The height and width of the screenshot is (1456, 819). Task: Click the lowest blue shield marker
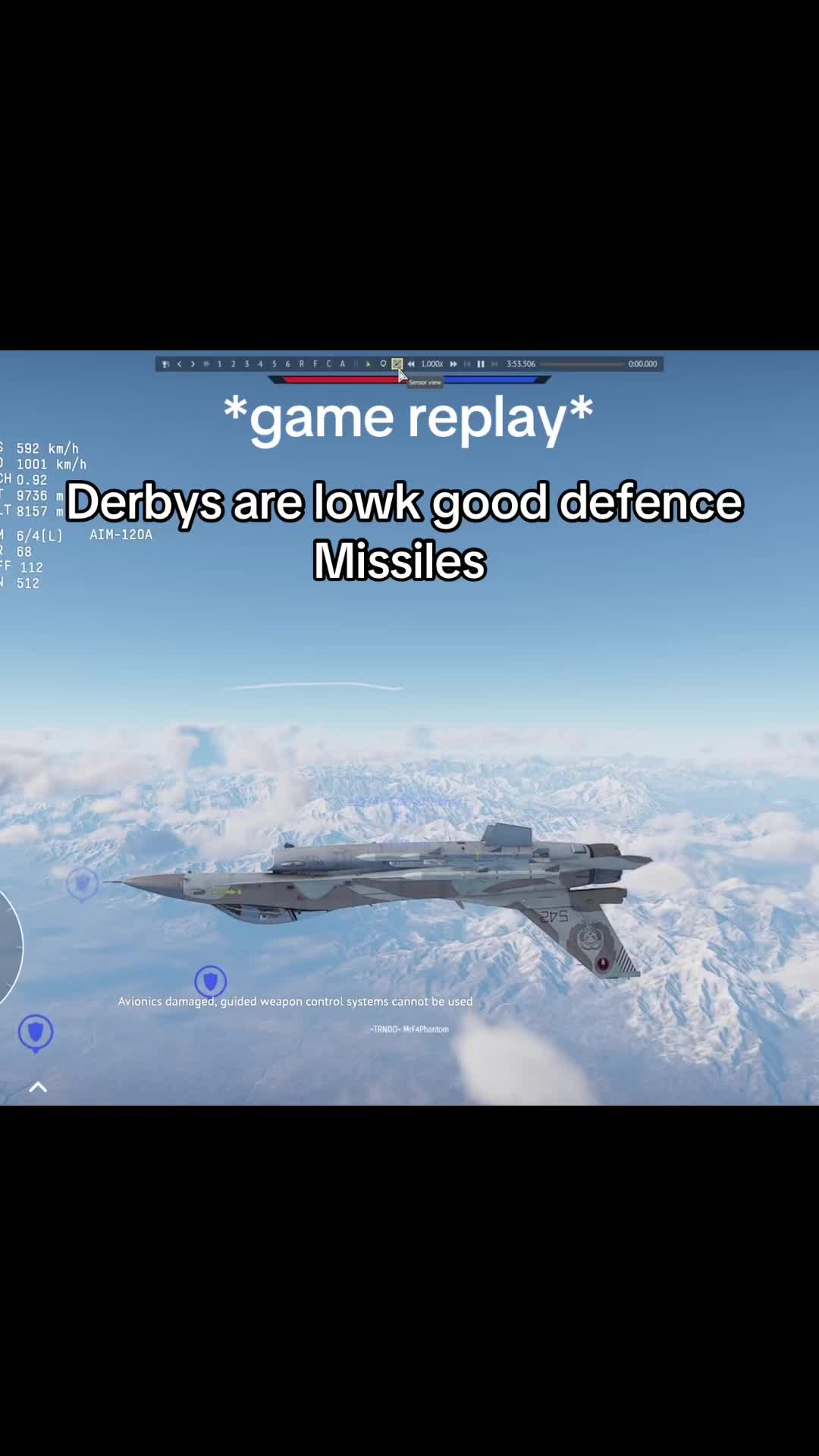[36, 1034]
